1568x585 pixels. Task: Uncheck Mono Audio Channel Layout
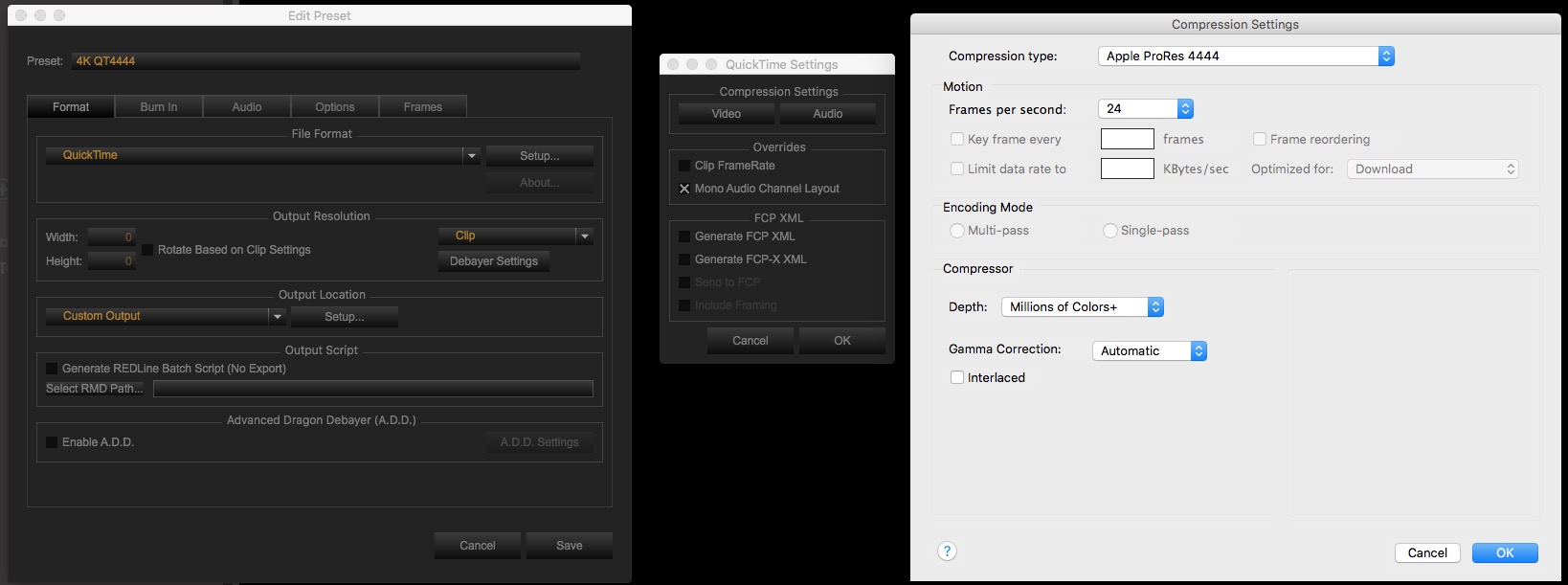click(684, 189)
